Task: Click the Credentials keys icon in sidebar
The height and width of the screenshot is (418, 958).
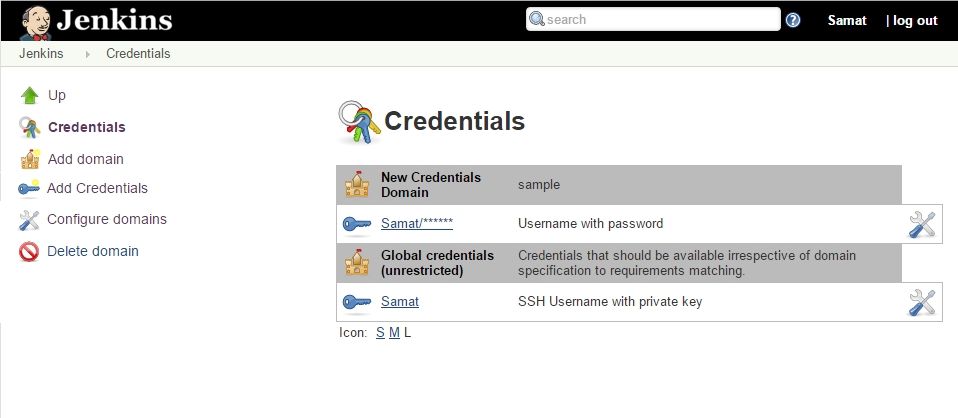Action: (x=29, y=127)
